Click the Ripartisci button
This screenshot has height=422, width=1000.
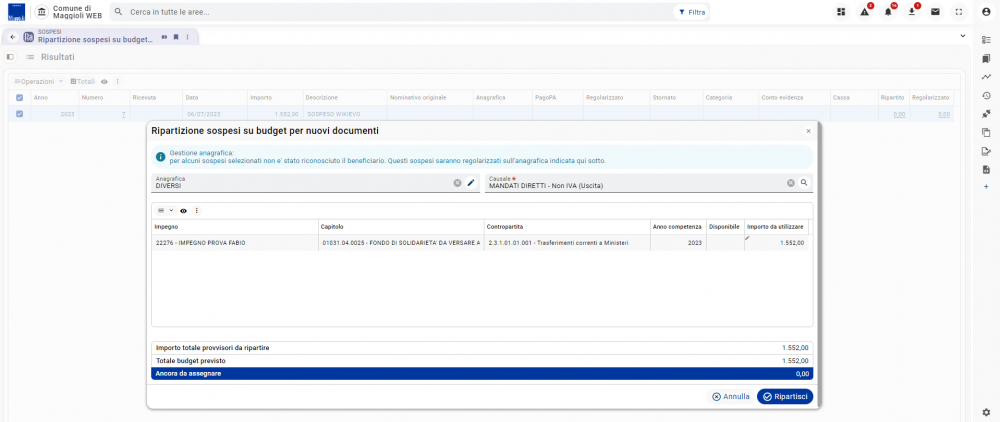tap(785, 397)
